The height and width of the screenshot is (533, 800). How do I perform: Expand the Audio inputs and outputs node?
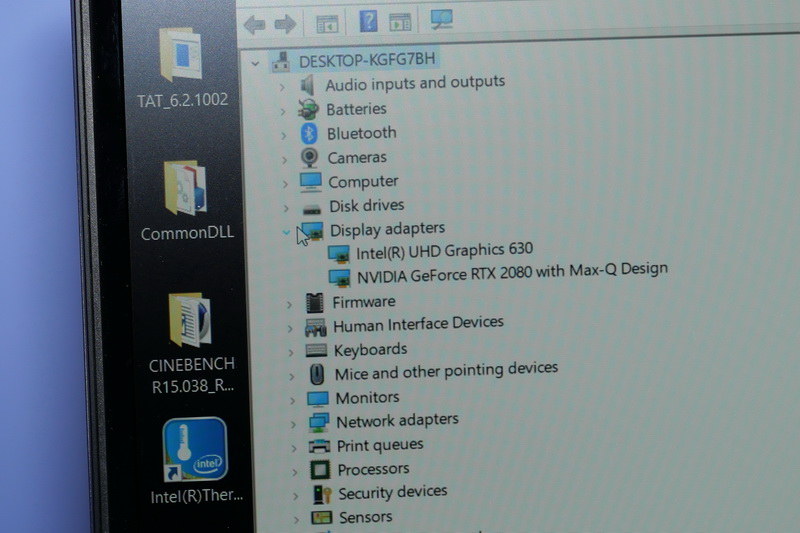coord(282,87)
